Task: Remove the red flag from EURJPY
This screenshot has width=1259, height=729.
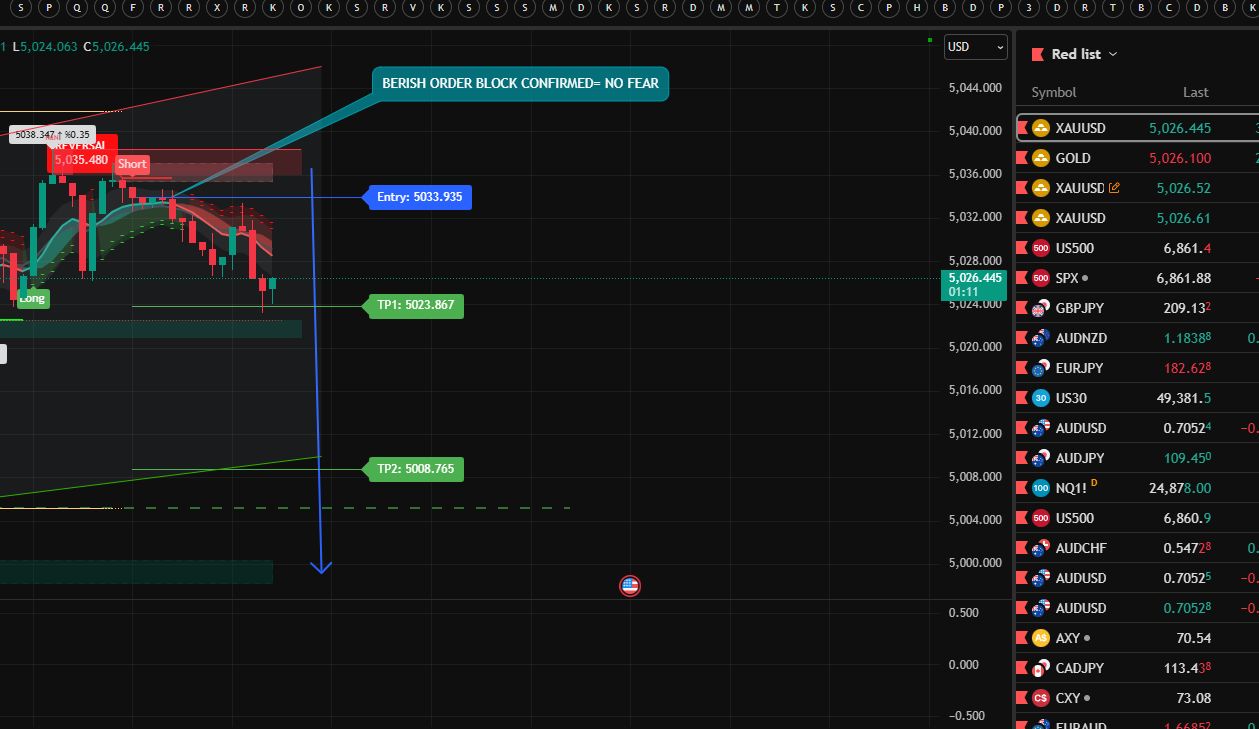Action: [x=1023, y=368]
